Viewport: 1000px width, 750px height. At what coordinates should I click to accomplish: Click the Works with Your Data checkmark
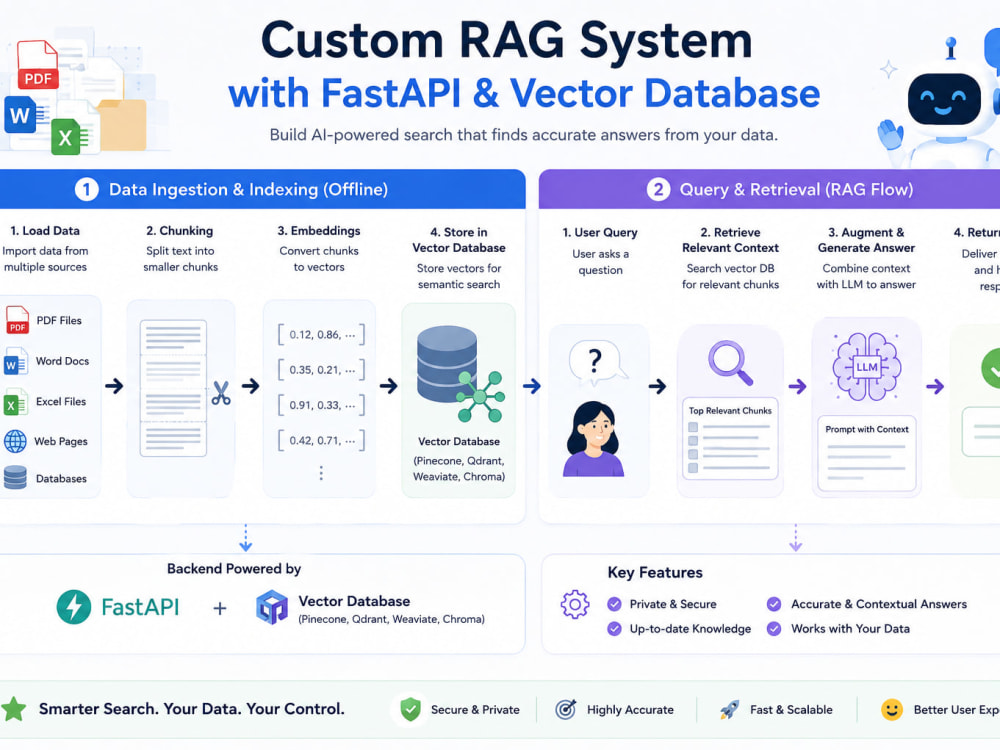click(774, 629)
